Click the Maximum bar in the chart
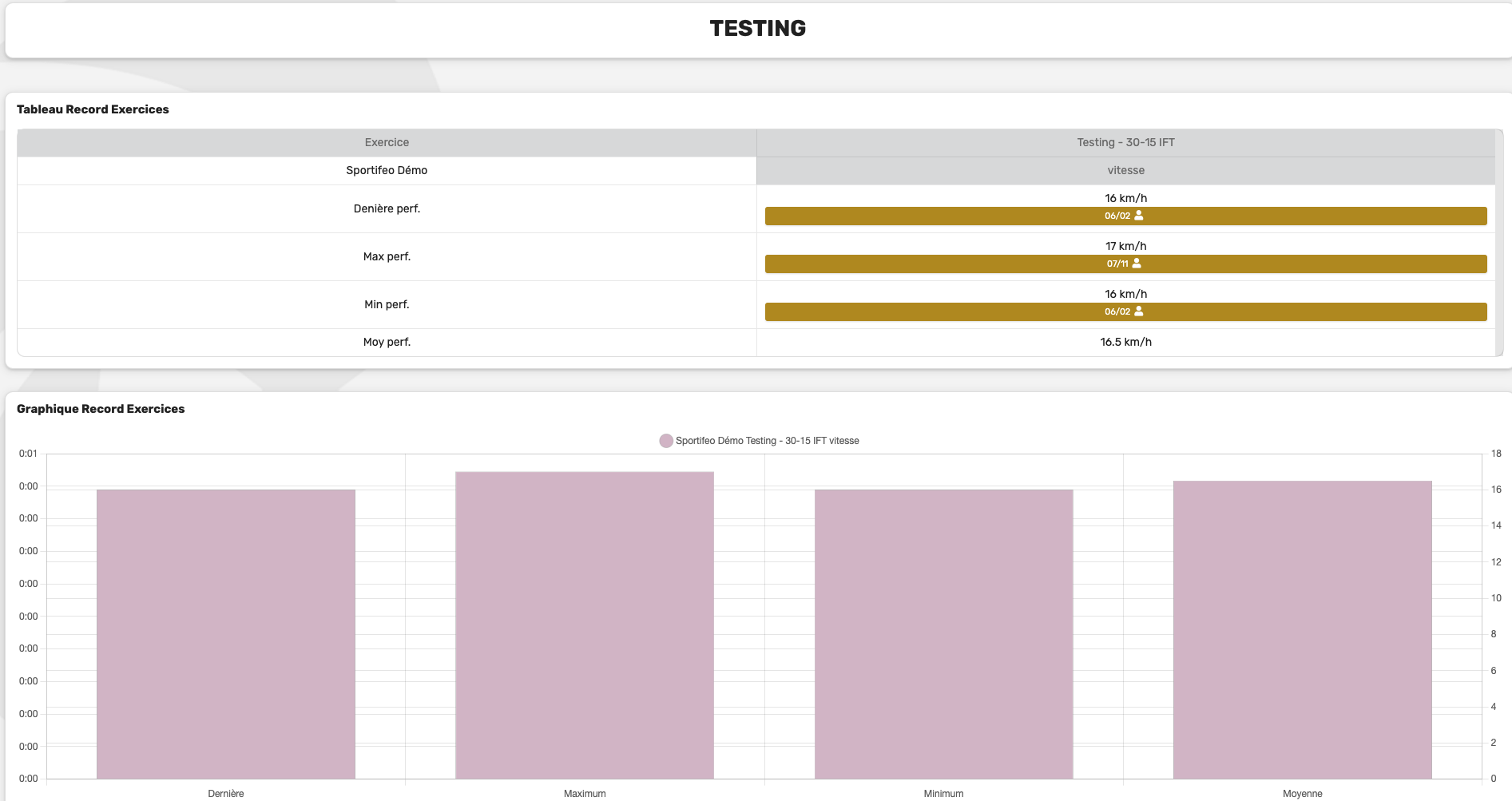The image size is (1512, 801). click(x=585, y=625)
